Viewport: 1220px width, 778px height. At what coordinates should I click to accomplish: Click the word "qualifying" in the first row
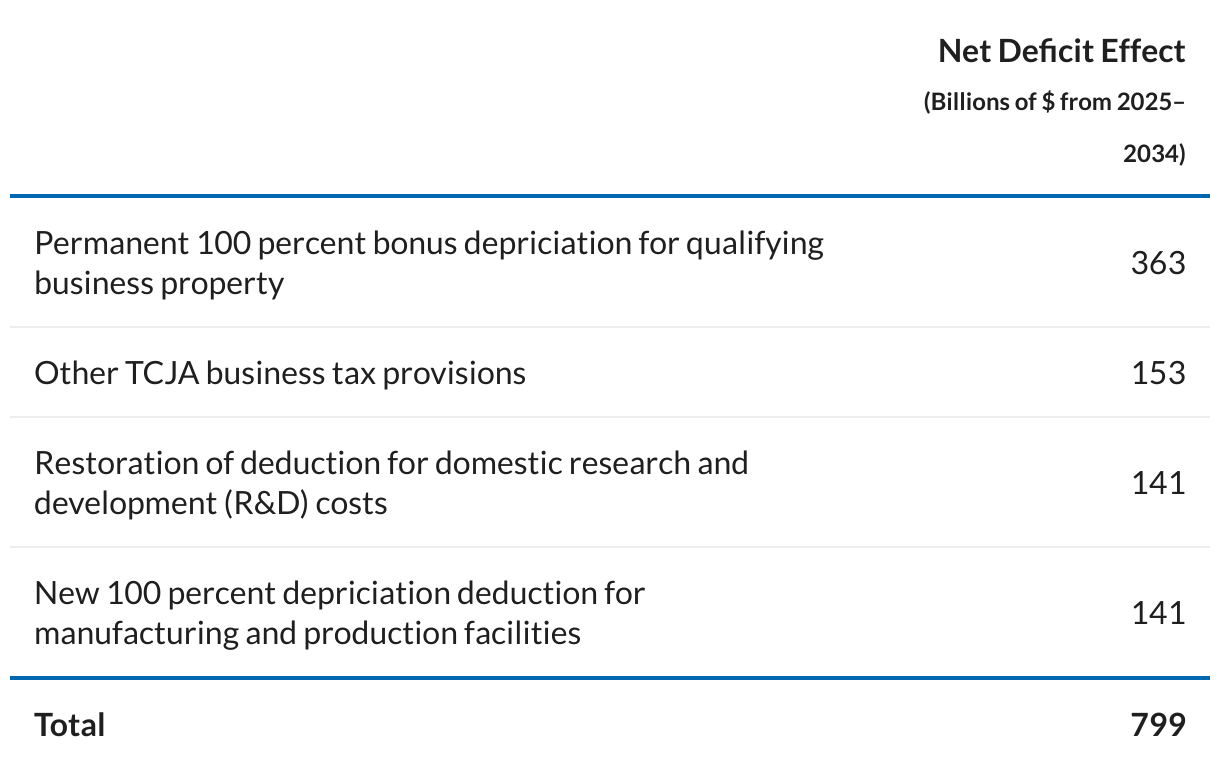coord(754,245)
